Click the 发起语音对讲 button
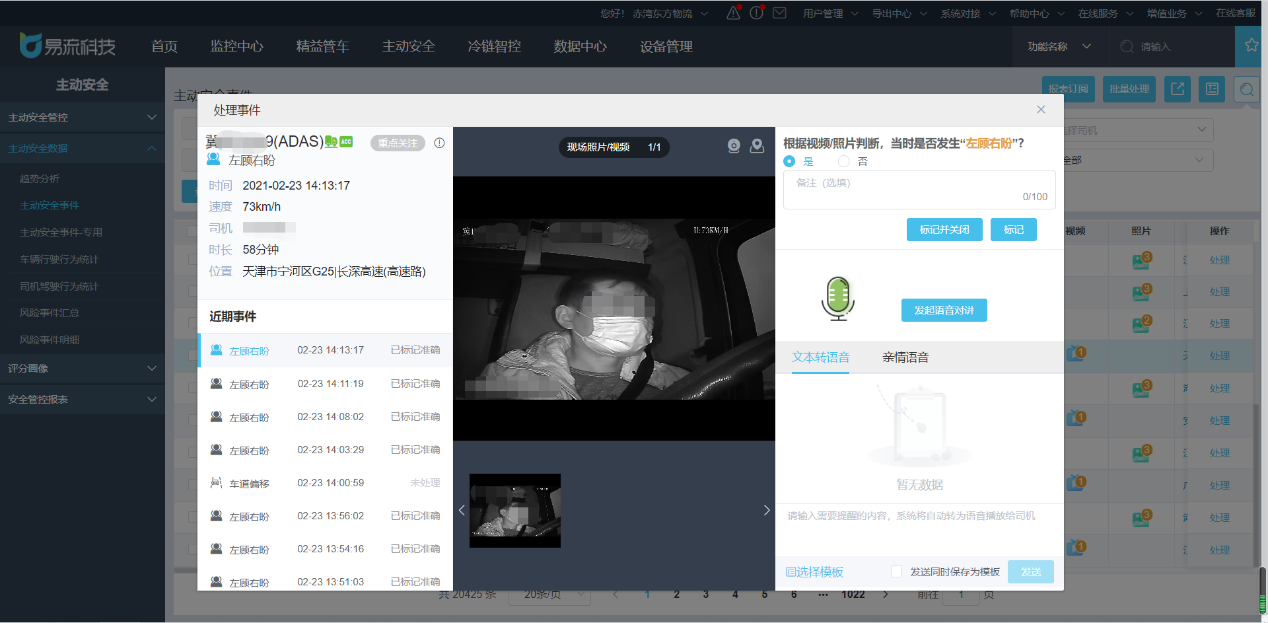 pyautogui.click(x=944, y=310)
